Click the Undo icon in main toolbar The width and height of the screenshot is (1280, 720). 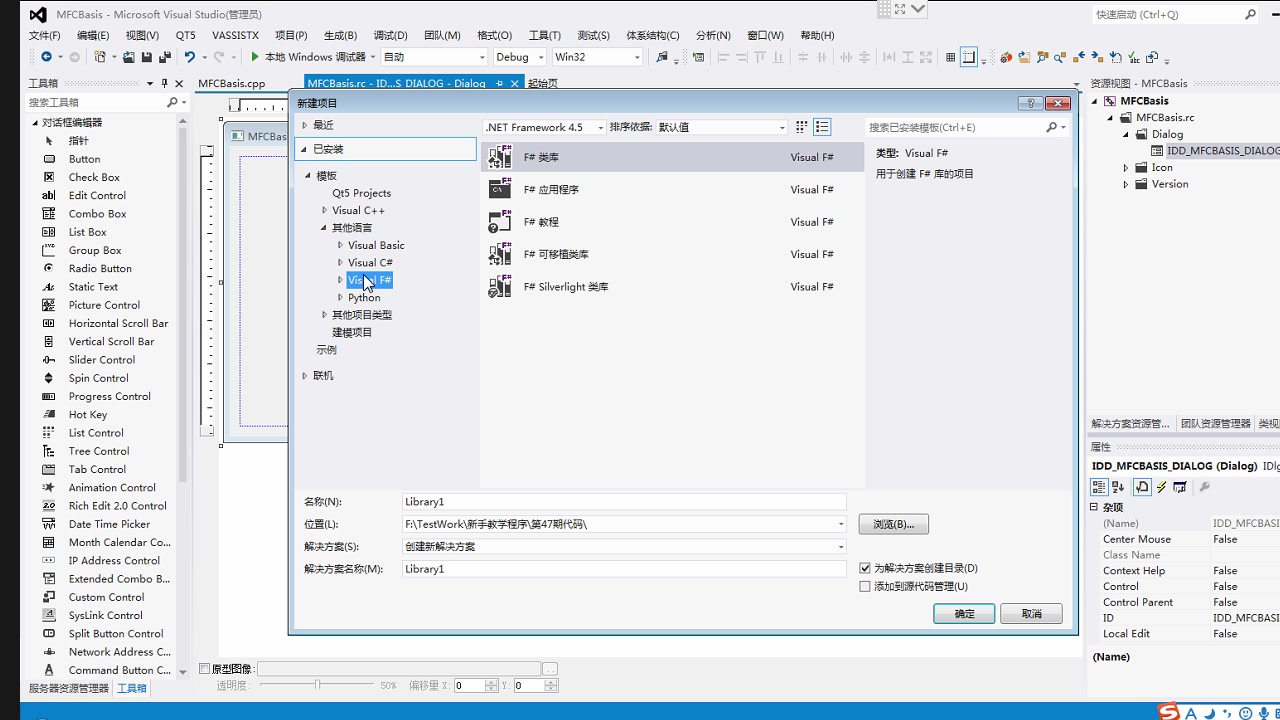tap(190, 57)
